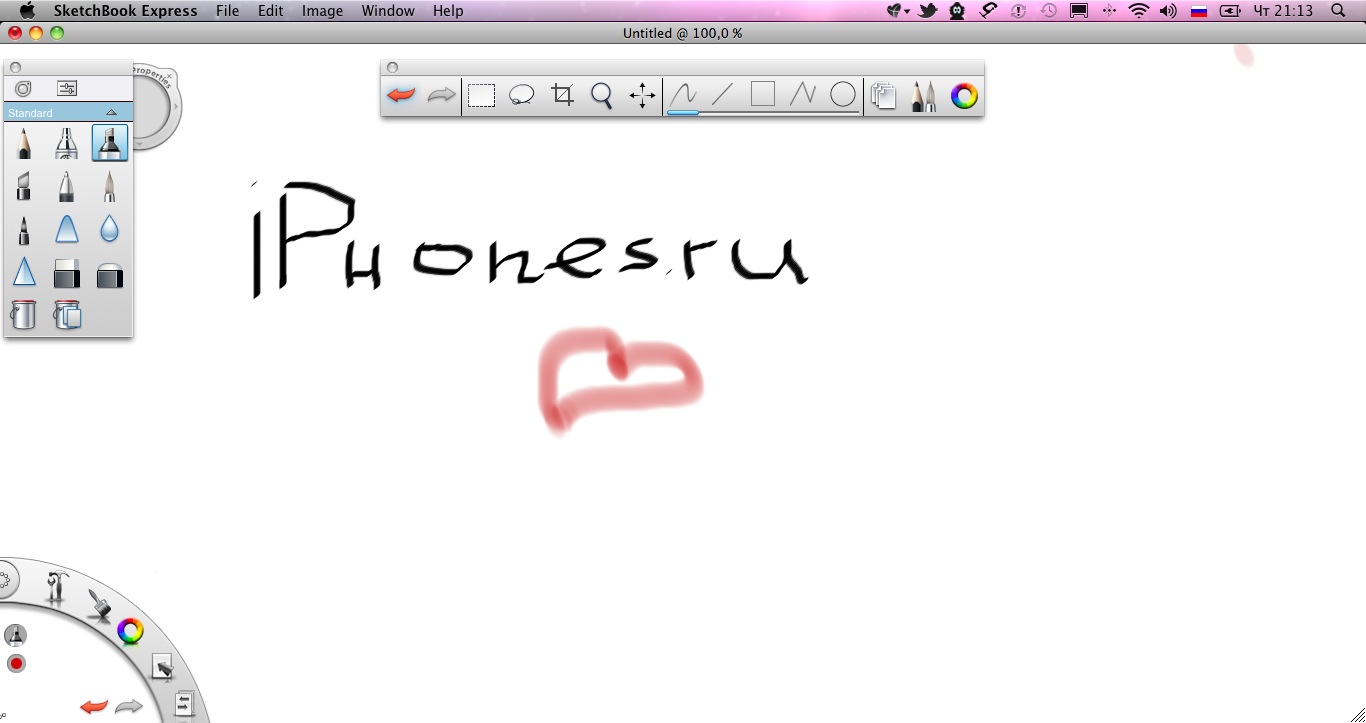1366x723 pixels.
Task: Open the Edit menu
Action: click(271, 11)
